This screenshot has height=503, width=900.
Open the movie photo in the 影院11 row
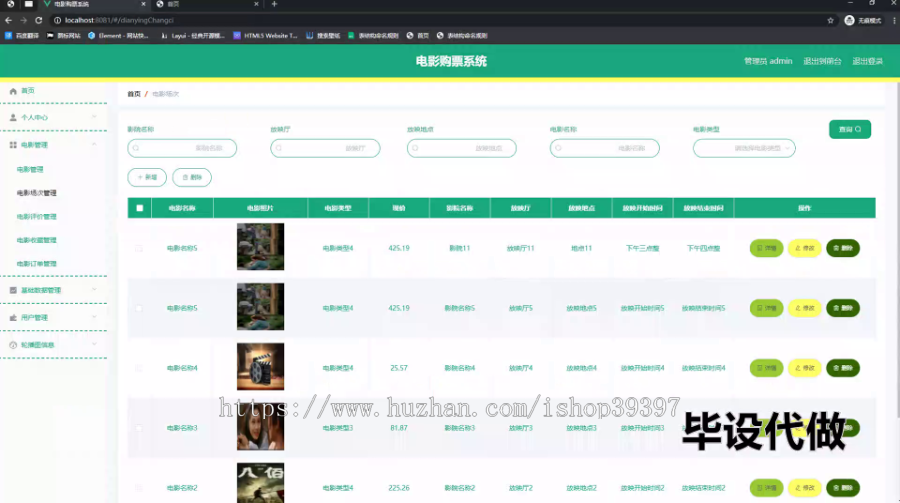(x=260, y=246)
